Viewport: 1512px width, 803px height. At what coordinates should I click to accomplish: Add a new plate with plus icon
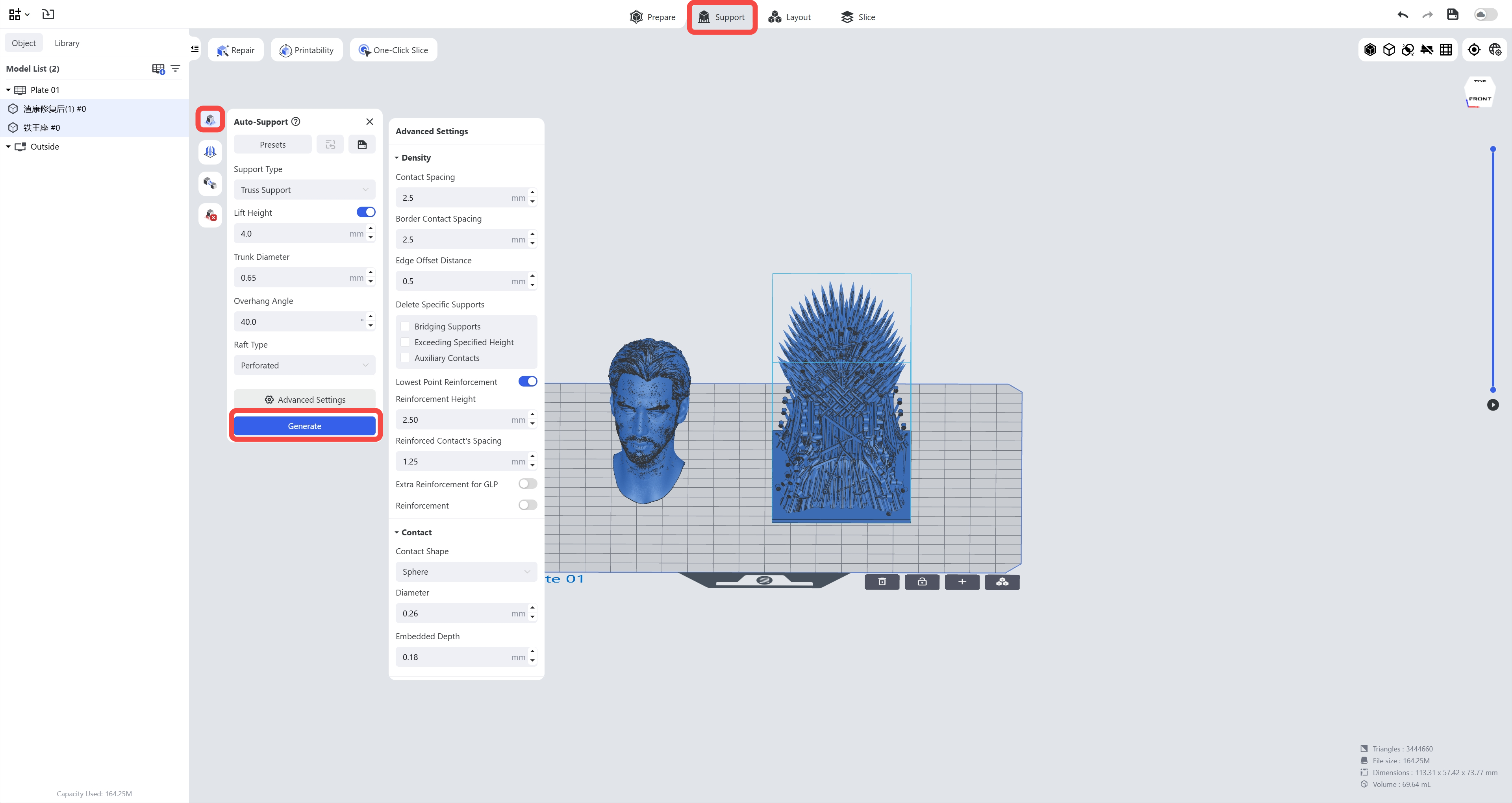(x=962, y=582)
